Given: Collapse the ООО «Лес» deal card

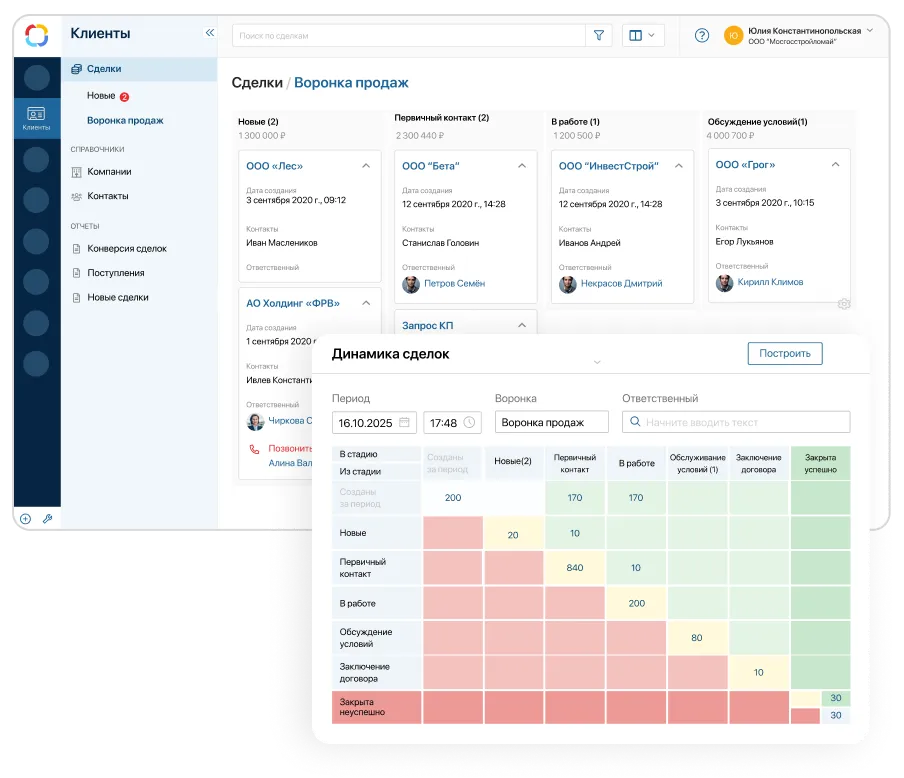Looking at the screenshot, I should coord(365,166).
